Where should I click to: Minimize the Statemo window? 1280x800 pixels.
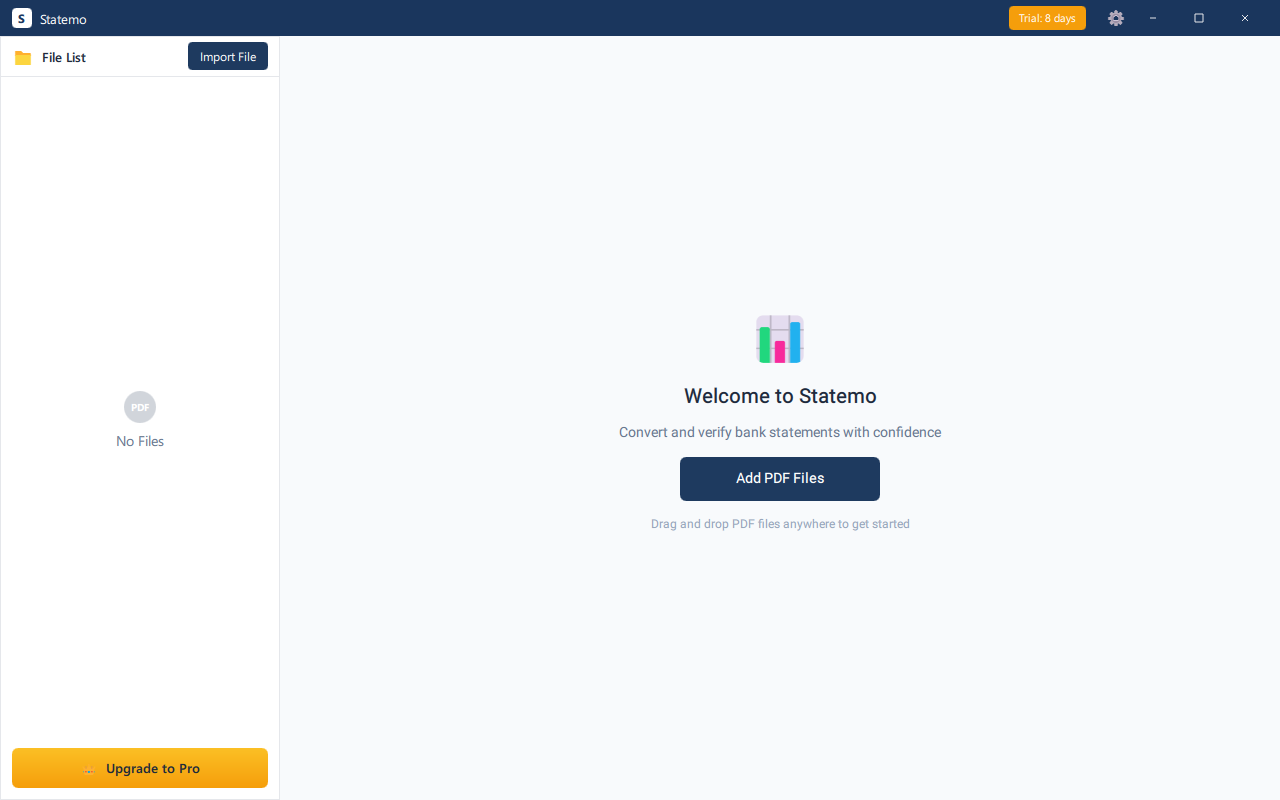1153,18
